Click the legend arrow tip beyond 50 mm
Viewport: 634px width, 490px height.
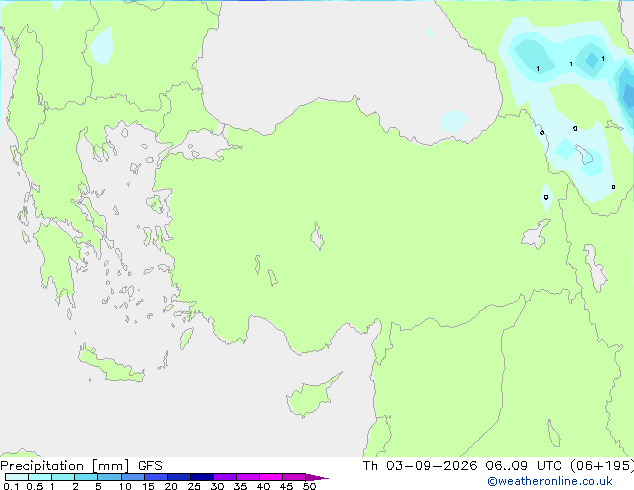tap(317, 477)
